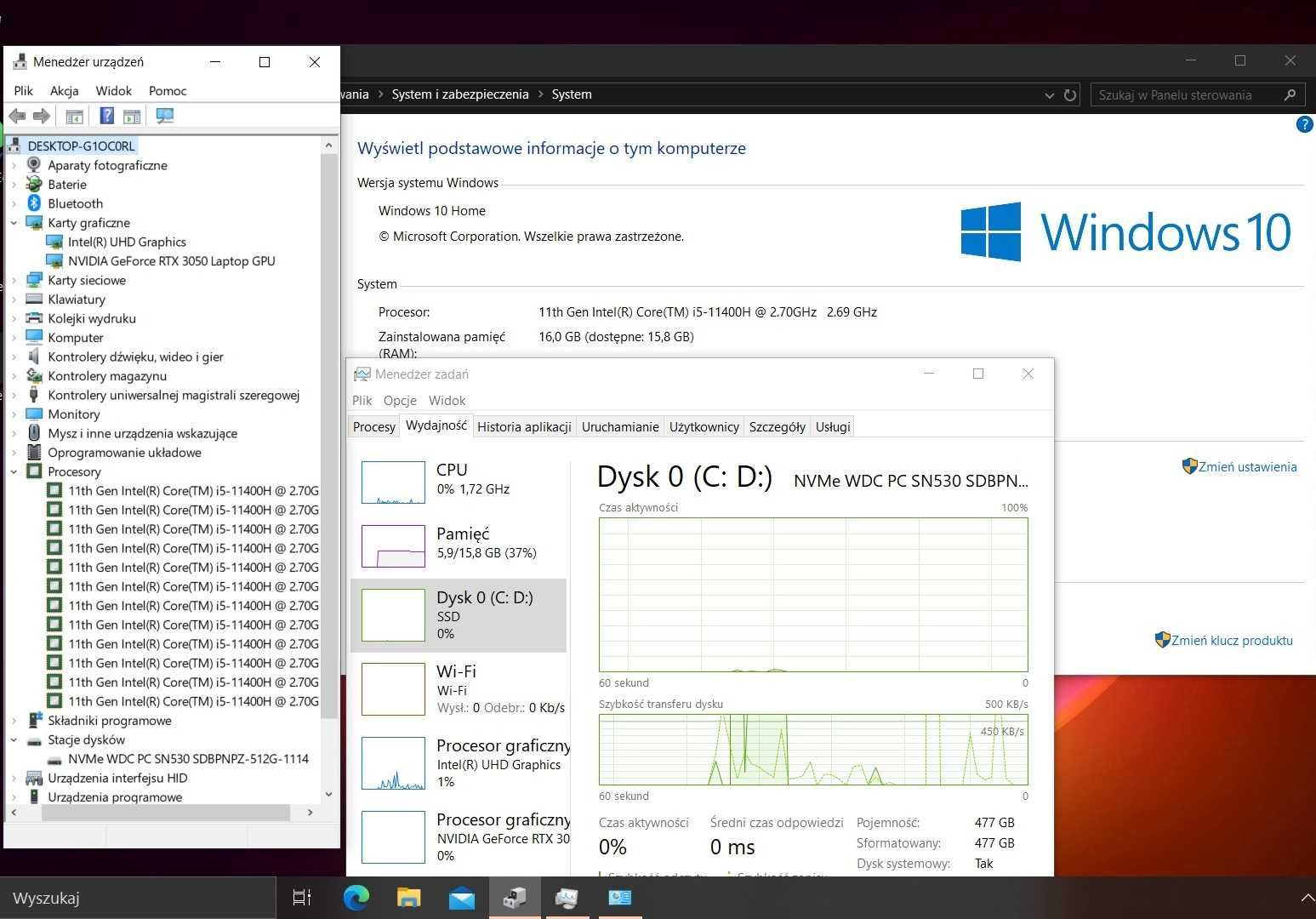Switch to Task Manager taskbar icon
Viewport: 1316px width, 919px height.
[567, 897]
